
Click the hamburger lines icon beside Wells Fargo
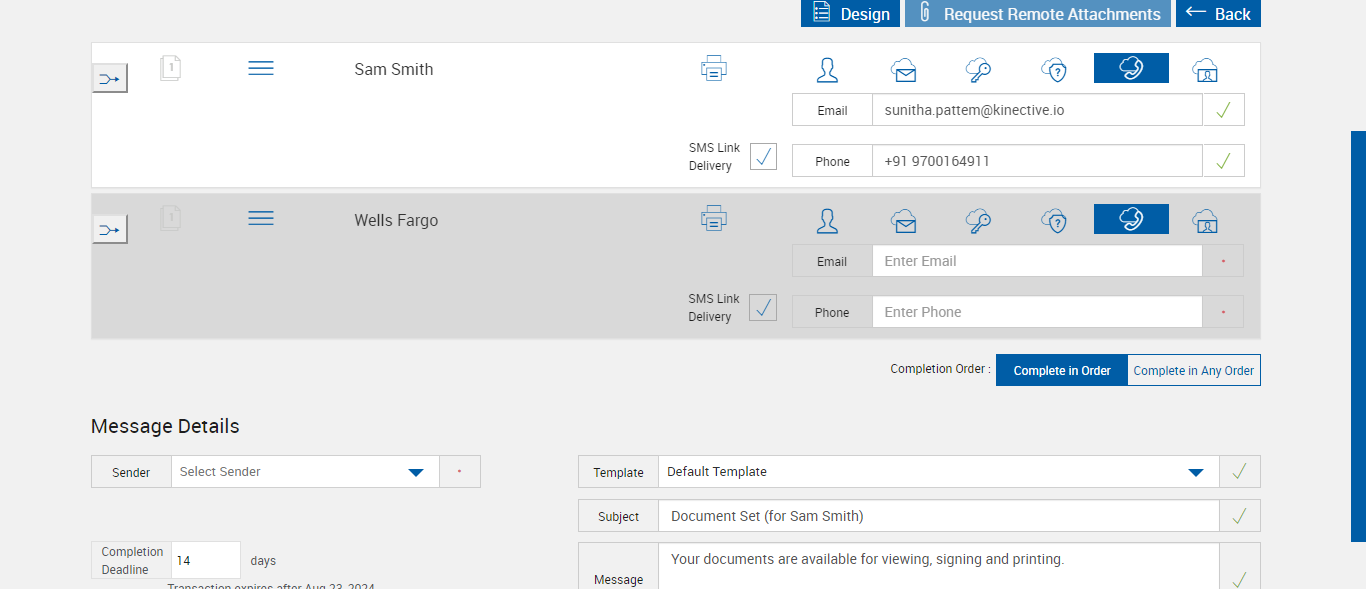point(261,218)
